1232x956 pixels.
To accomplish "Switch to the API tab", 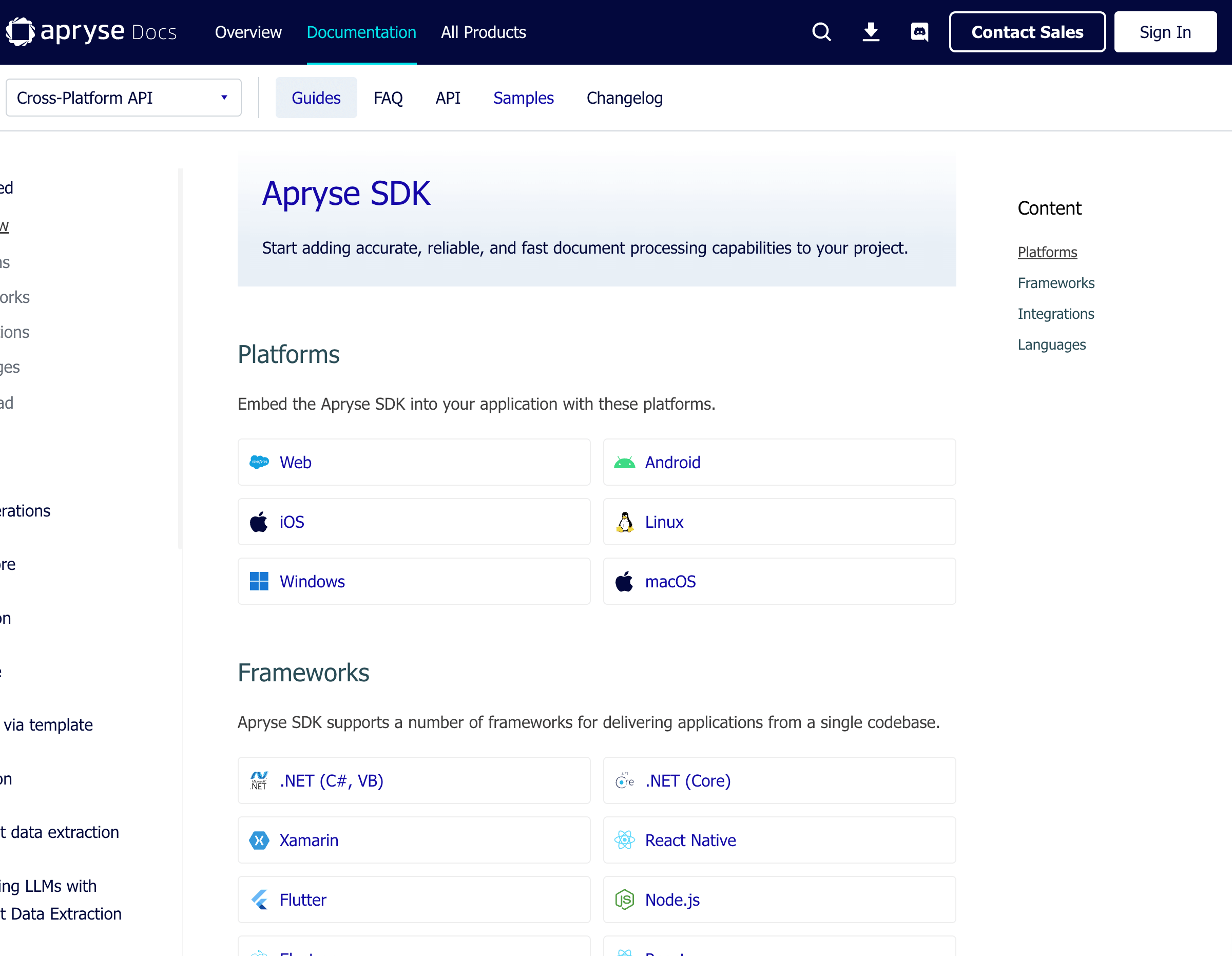I will pos(448,98).
